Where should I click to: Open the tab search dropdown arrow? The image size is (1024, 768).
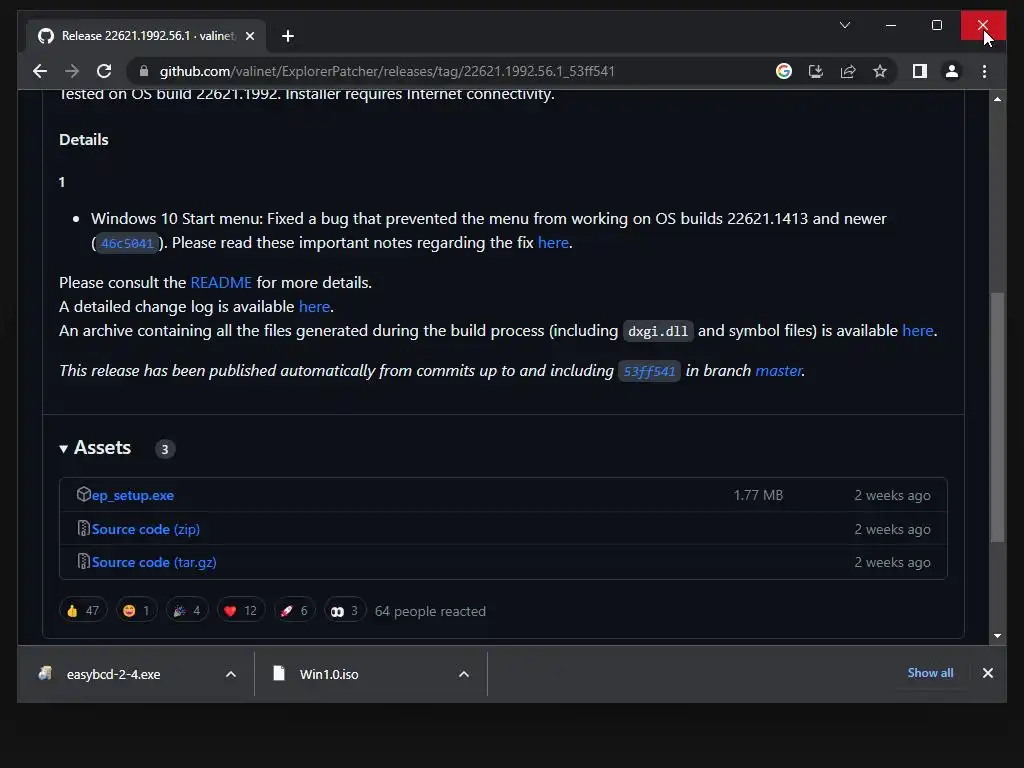coord(844,25)
